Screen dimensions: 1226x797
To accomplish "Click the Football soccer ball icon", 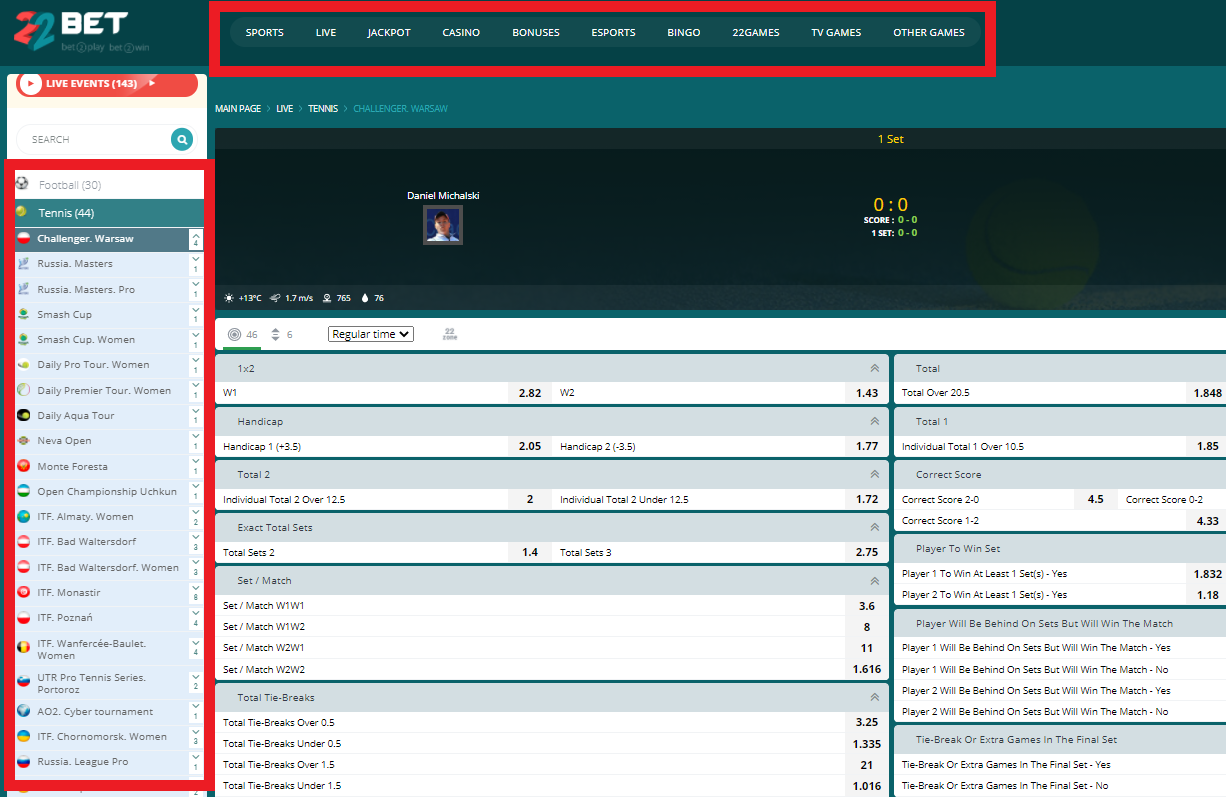I will point(22,184).
